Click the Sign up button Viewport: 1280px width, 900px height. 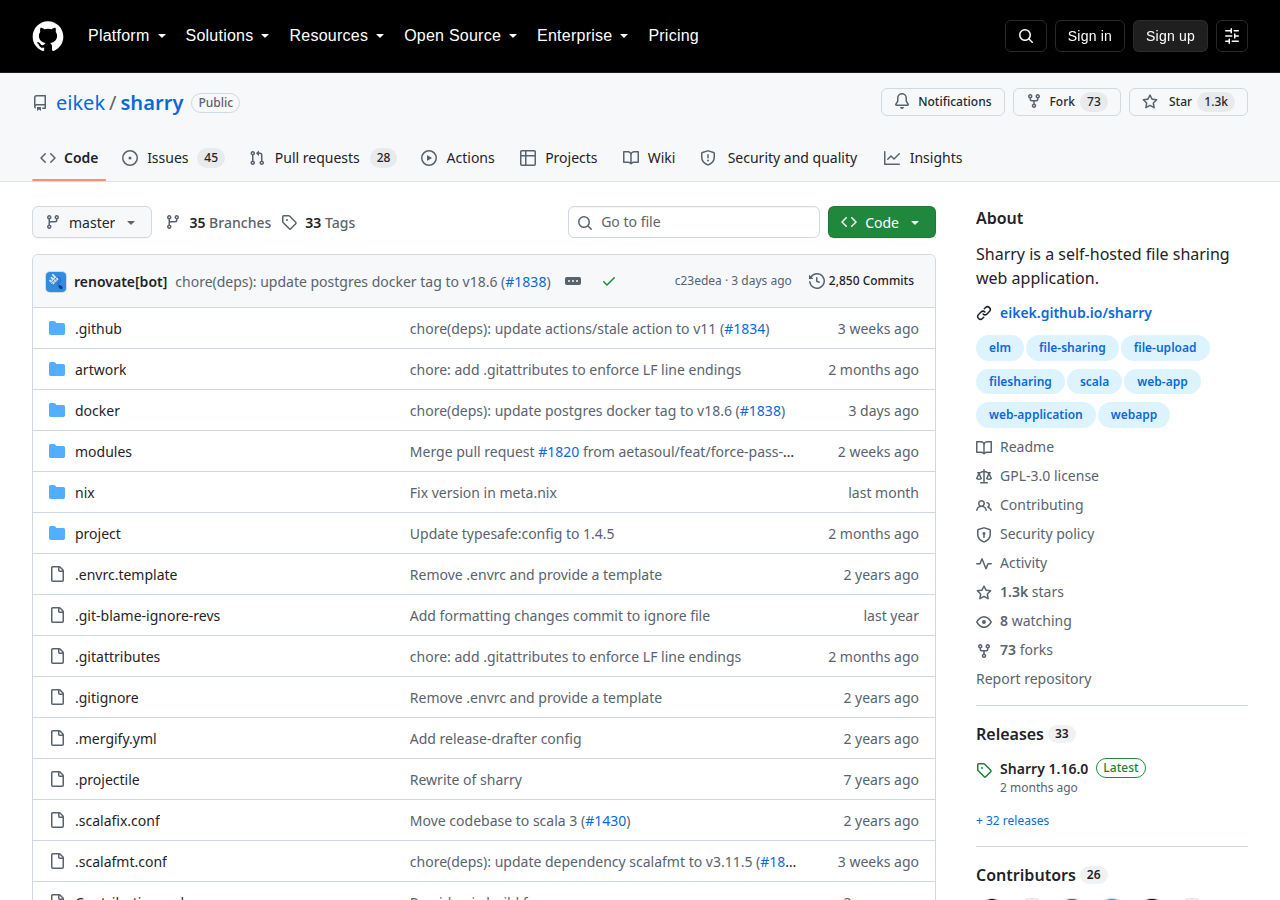click(x=1170, y=36)
